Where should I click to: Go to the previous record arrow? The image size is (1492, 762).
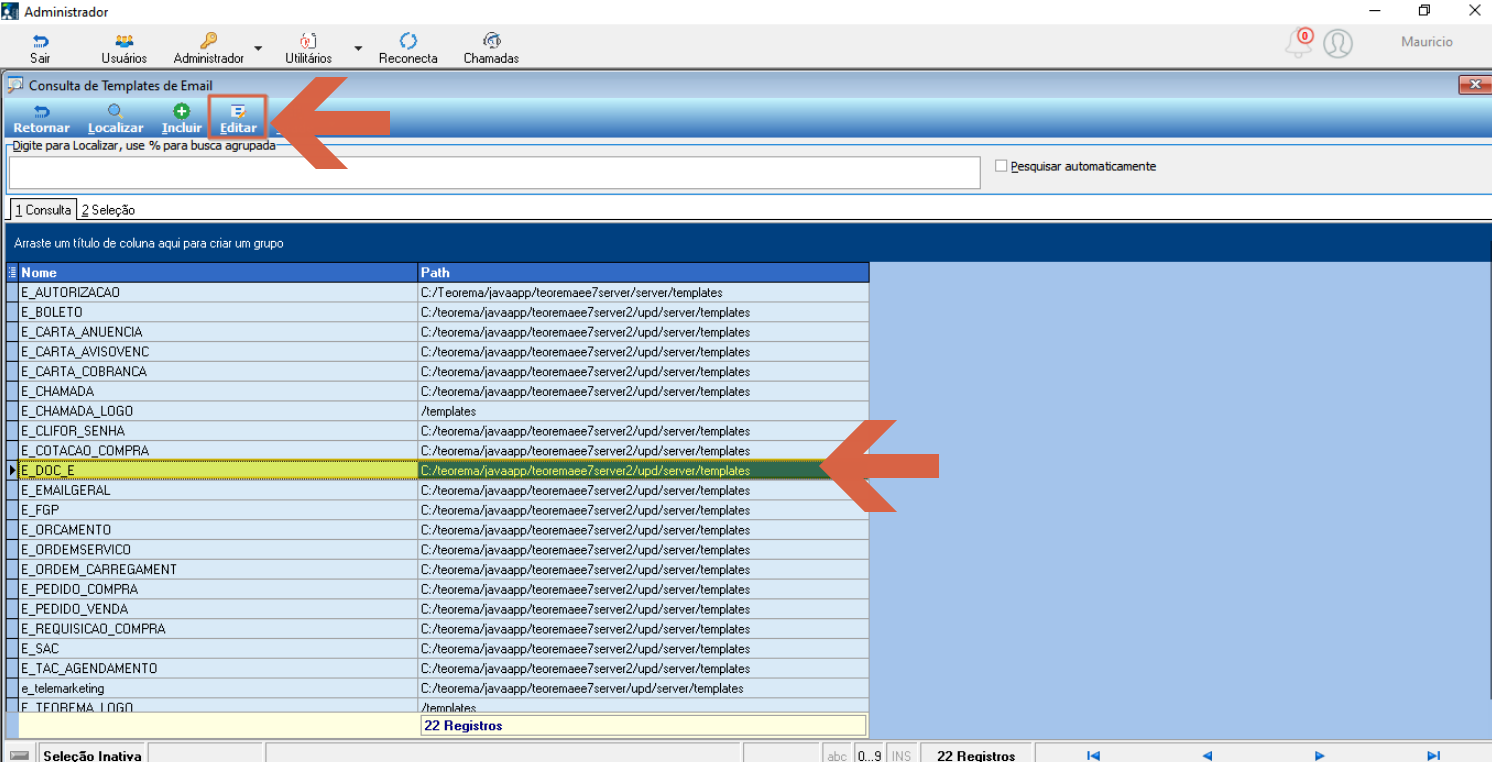coord(1207,756)
